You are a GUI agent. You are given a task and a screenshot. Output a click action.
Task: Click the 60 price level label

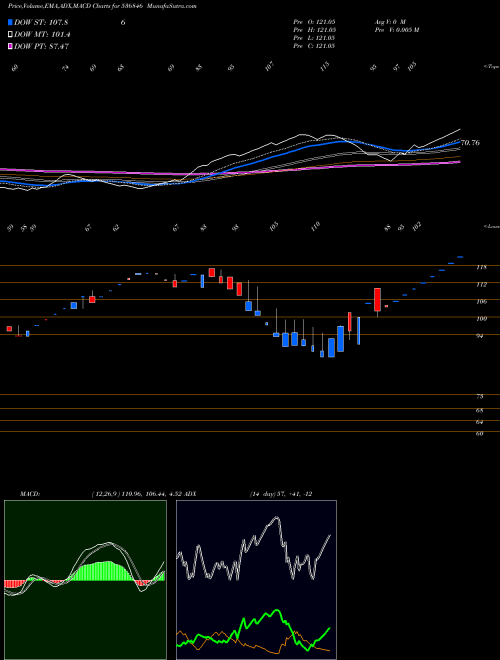pyautogui.click(x=479, y=434)
